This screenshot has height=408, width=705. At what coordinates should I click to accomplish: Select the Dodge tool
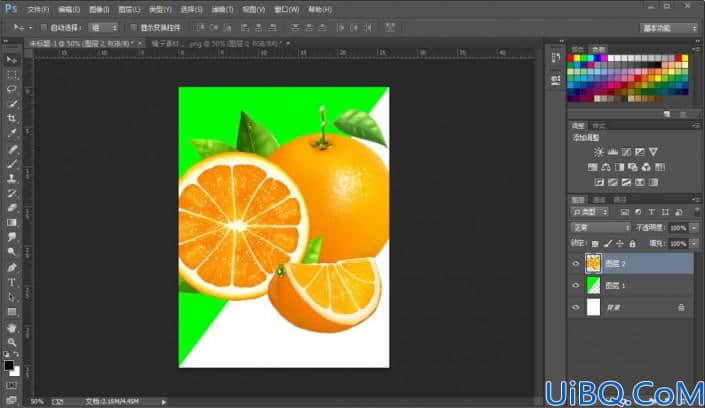point(12,252)
